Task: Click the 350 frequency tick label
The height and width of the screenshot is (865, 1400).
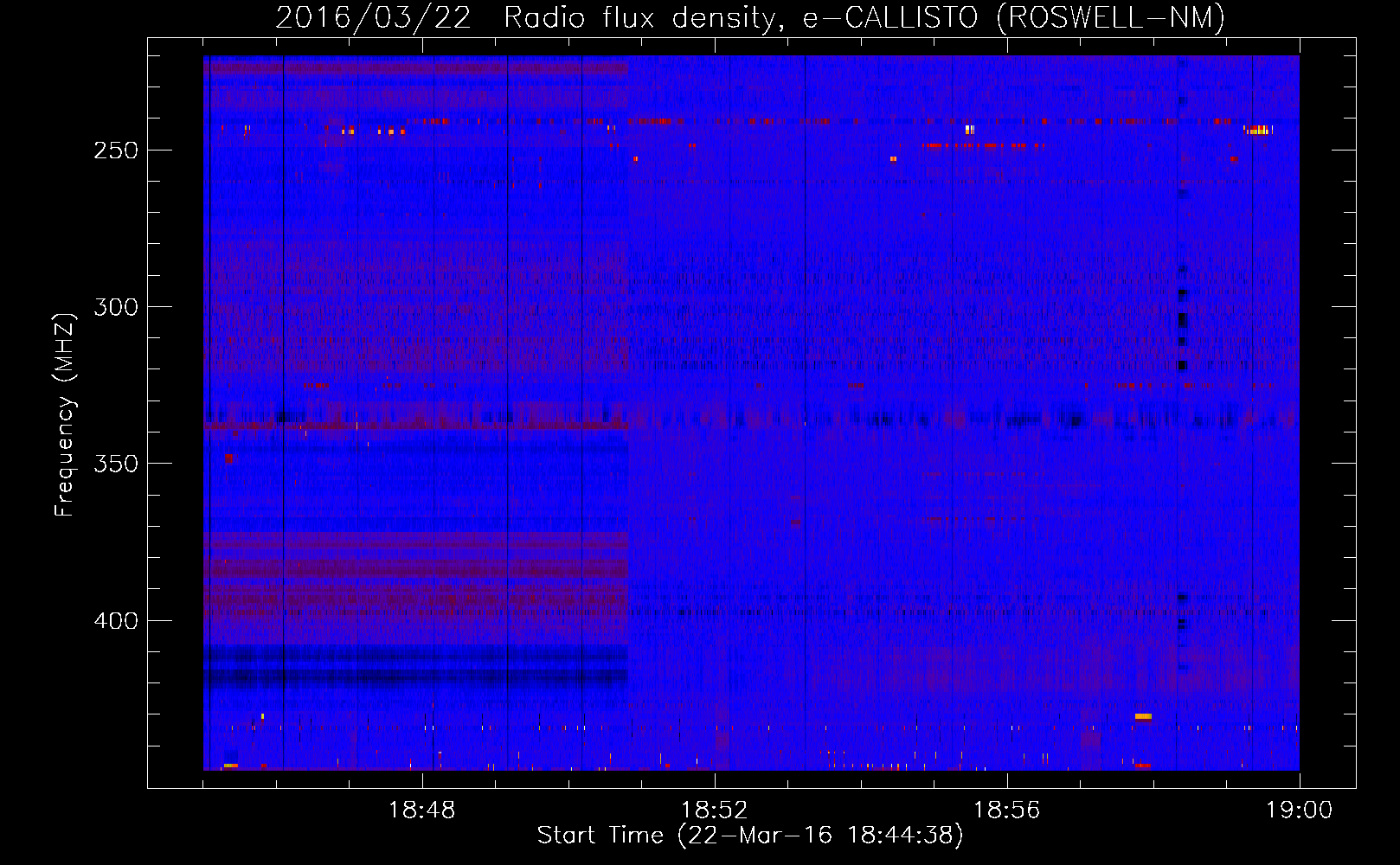Action: [x=116, y=464]
